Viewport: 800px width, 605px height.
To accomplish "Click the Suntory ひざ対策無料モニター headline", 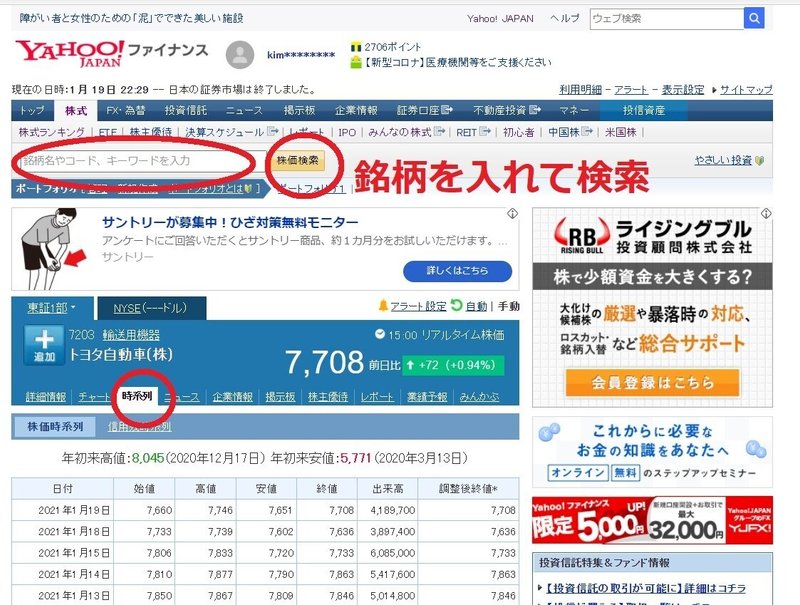I will [230, 222].
